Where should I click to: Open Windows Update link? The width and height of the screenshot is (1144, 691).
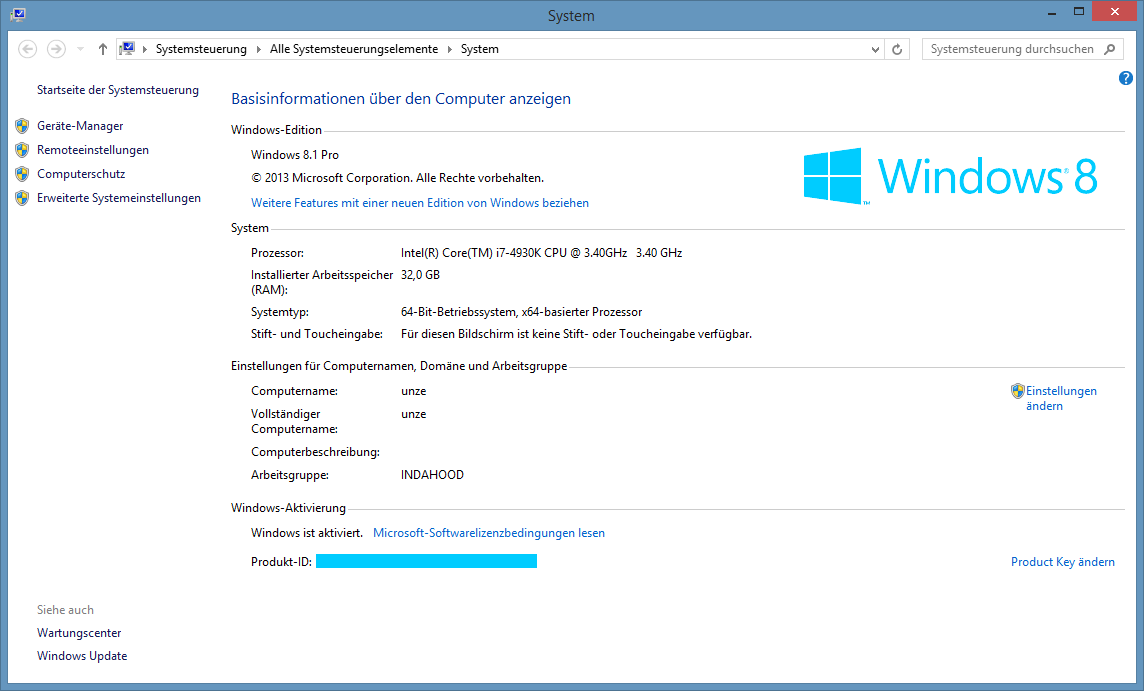82,656
